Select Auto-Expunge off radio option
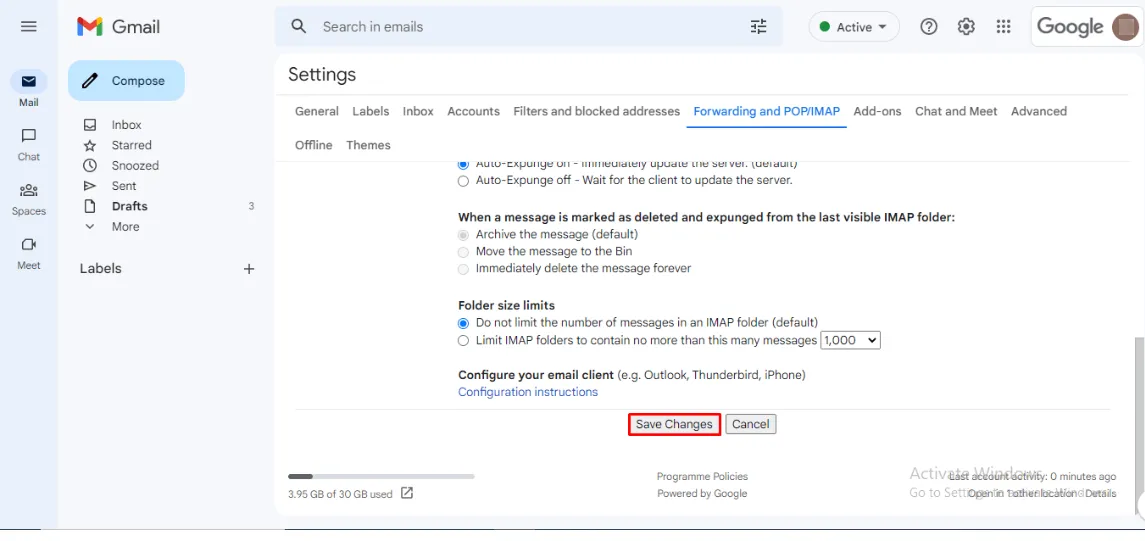Viewport: 1145px width, 541px height. coord(463,181)
